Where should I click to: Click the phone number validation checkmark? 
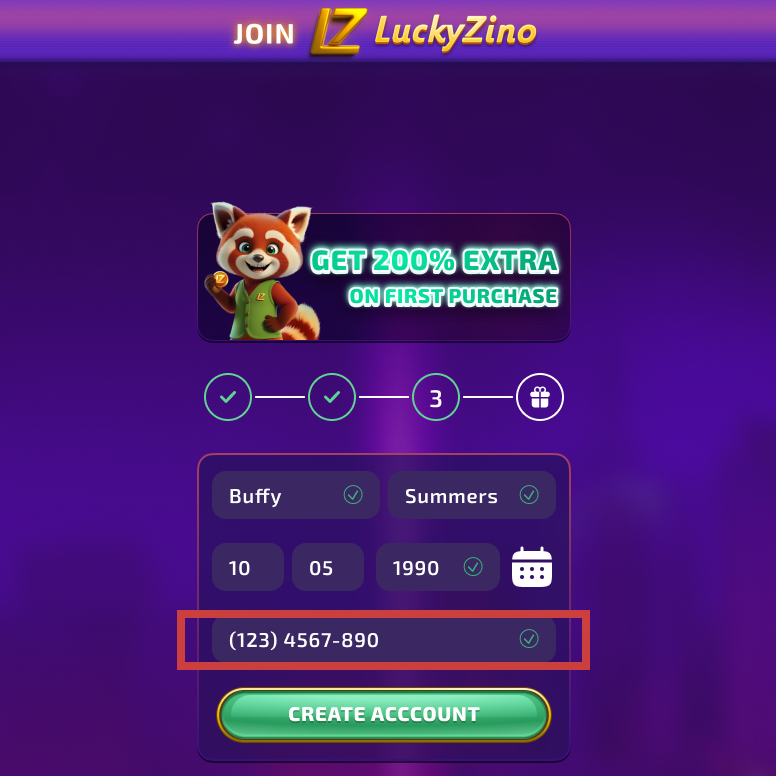pos(529,638)
